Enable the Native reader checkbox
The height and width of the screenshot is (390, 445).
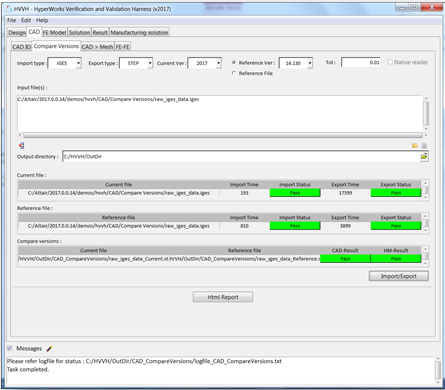pos(390,62)
